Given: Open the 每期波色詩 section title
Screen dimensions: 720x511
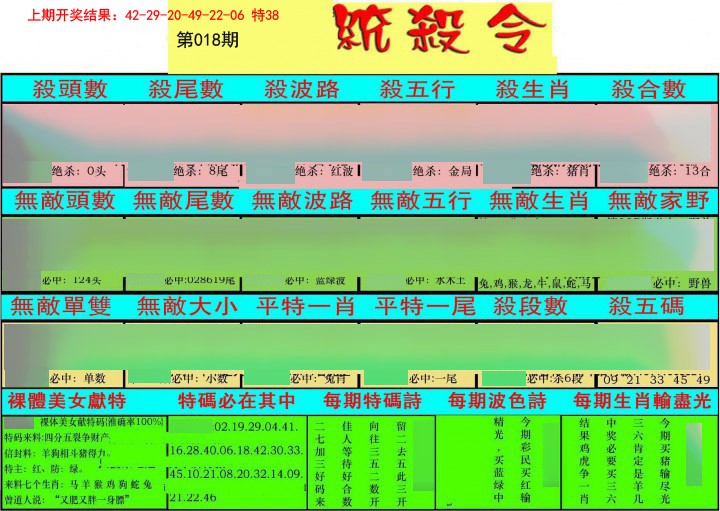Looking at the screenshot, I should point(497,402).
